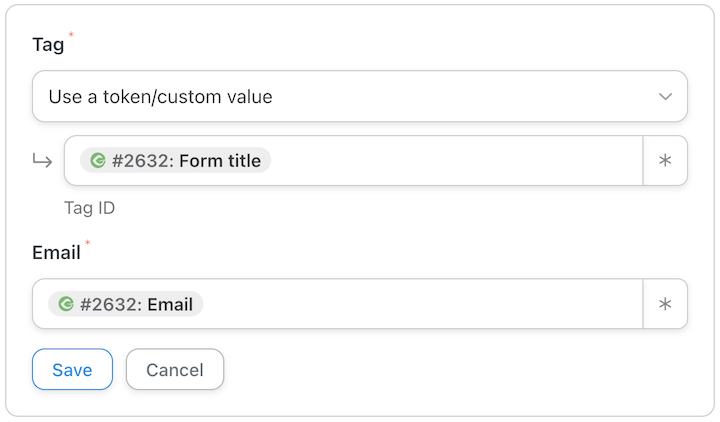The image size is (720, 422).
Task: Click the Email field label
Action: pyautogui.click(x=56, y=253)
